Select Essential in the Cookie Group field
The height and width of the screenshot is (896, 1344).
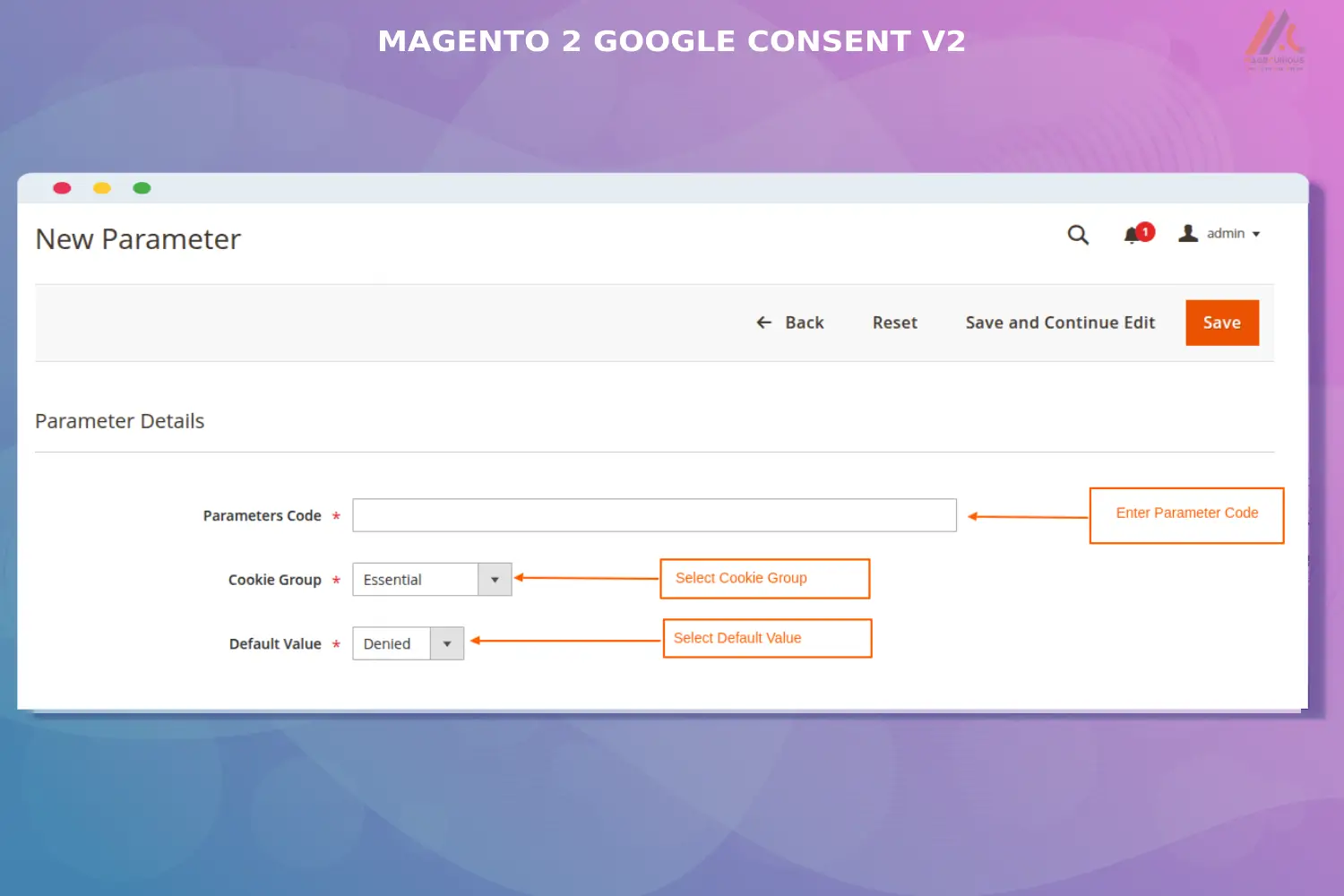point(417,579)
